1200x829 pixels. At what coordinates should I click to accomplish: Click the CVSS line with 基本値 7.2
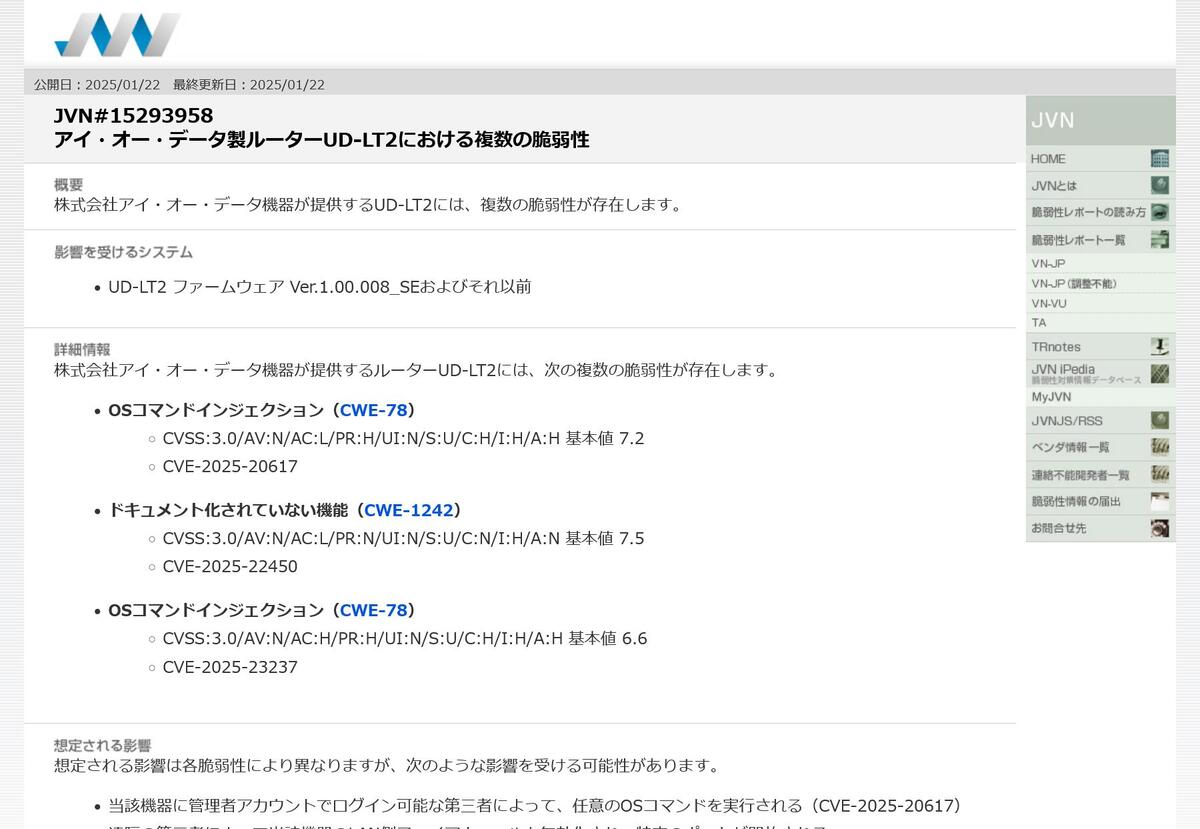(x=403, y=438)
